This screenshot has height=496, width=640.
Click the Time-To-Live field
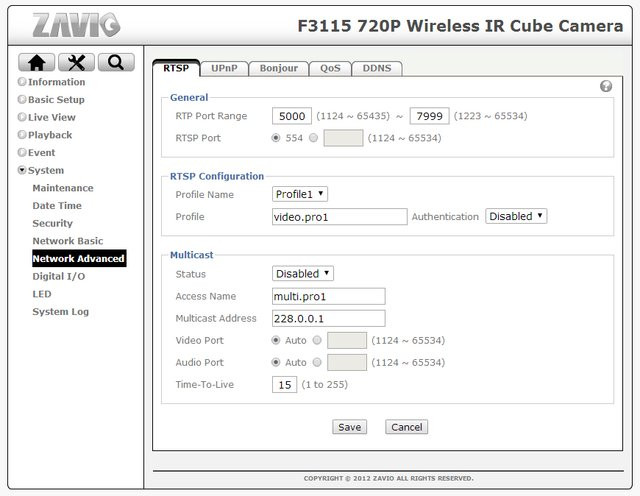284,385
